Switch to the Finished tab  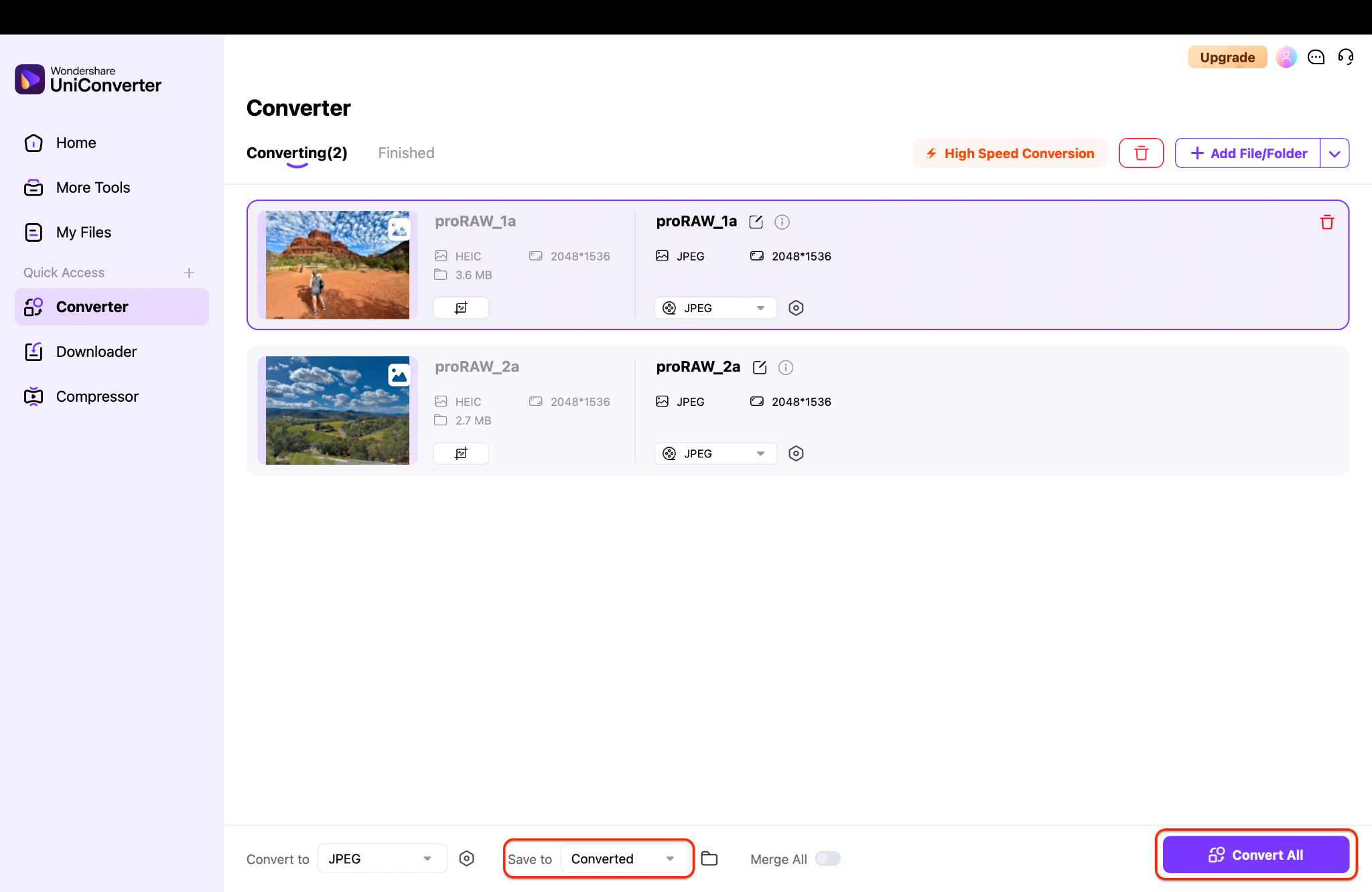pyautogui.click(x=405, y=153)
